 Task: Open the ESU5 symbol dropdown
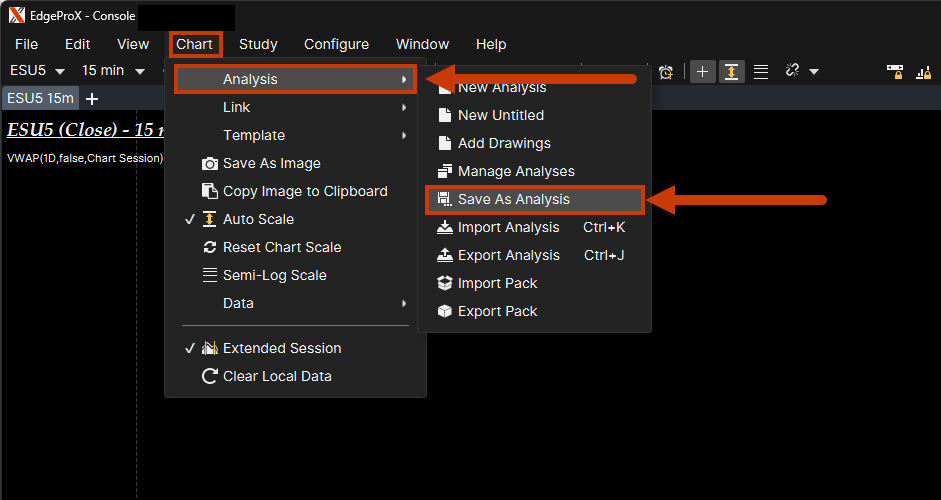(x=37, y=71)
